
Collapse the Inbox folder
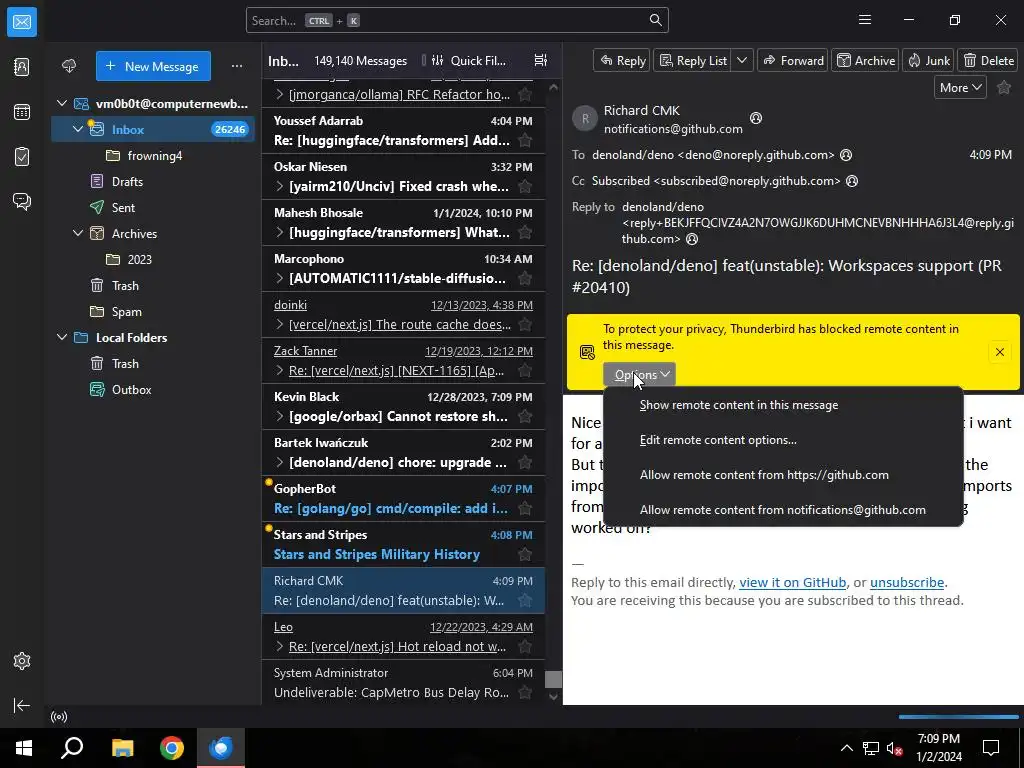(x=78, y=129)
